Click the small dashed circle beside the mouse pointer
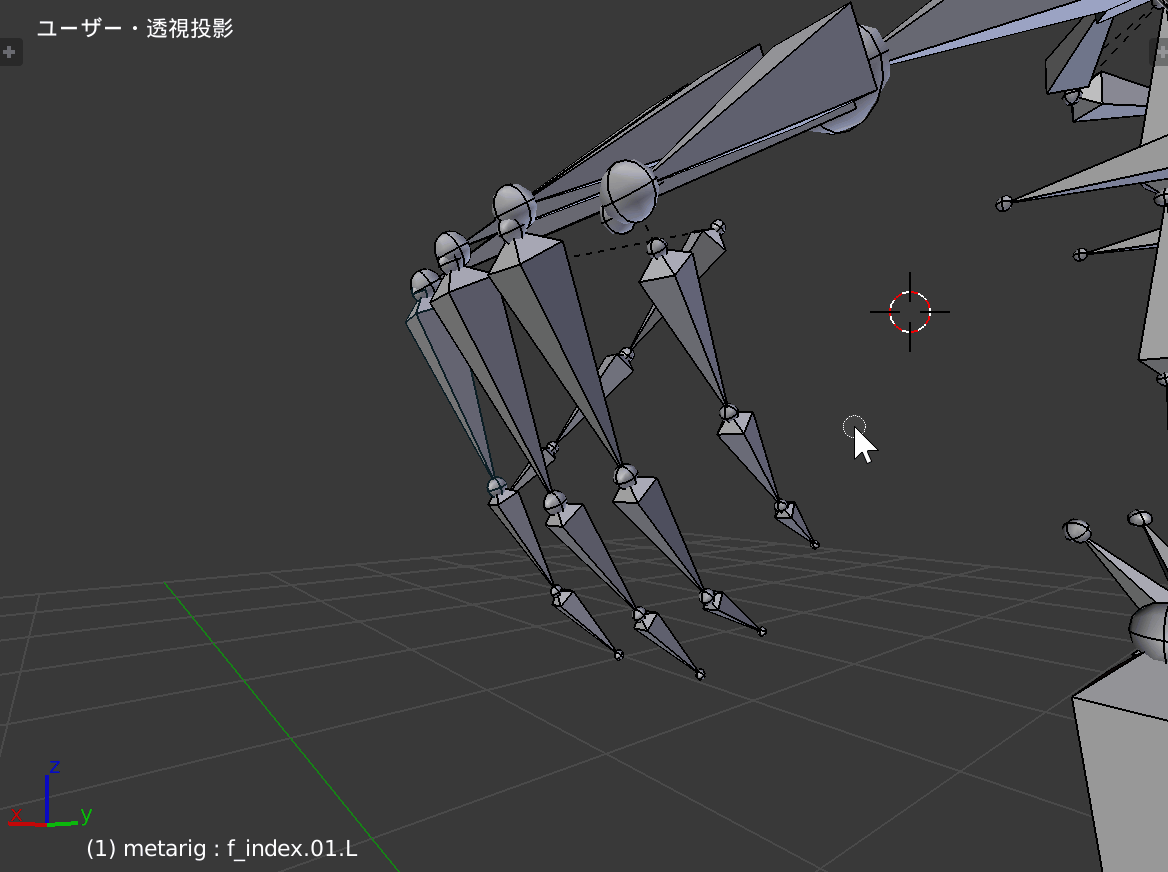The width and height of the screenshot is (1168, 872). click(x=852, y=427)
